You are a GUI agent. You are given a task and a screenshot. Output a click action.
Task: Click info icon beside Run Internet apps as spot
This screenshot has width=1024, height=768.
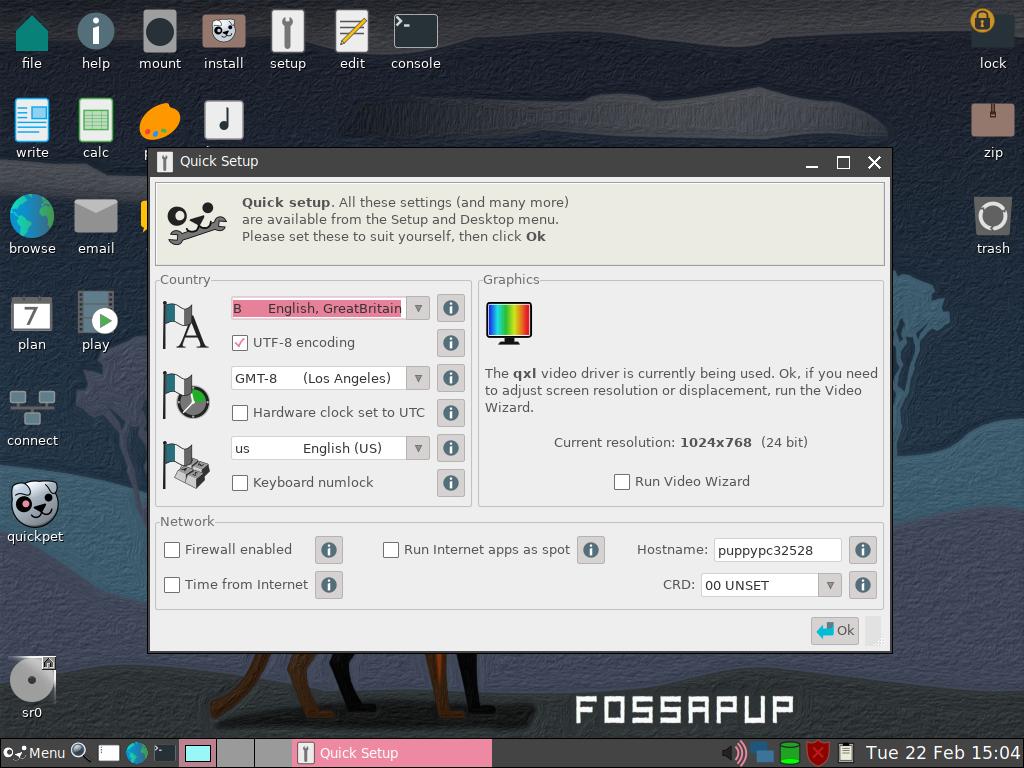click(590, 550)
